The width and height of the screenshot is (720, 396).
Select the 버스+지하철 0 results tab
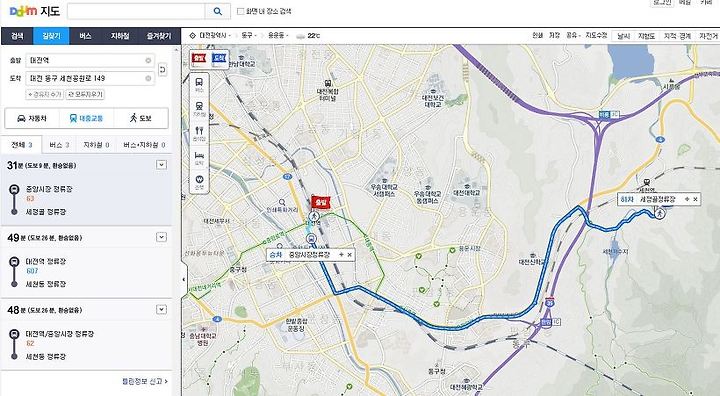point(144,145)
